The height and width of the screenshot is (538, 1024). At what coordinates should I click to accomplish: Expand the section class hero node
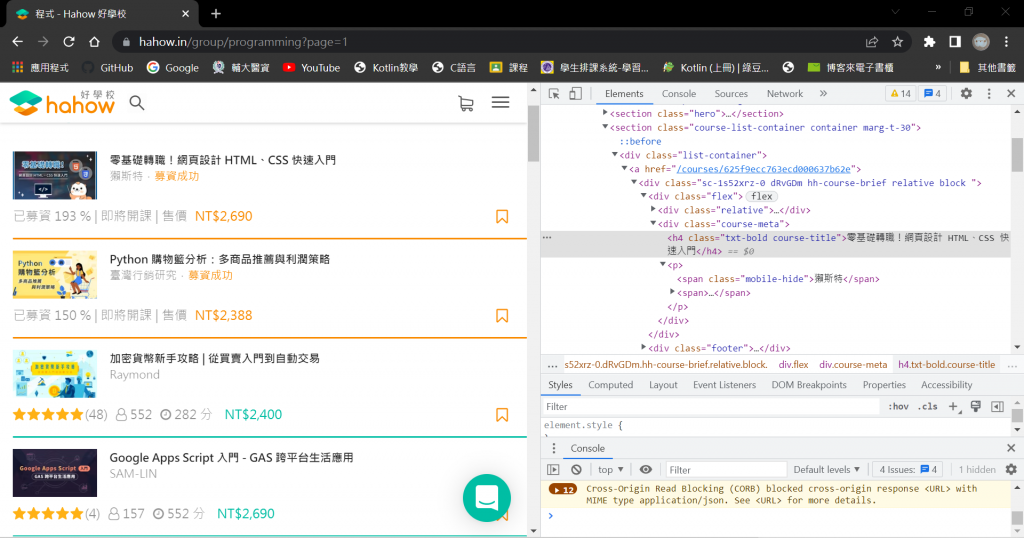tap(605, 113)
